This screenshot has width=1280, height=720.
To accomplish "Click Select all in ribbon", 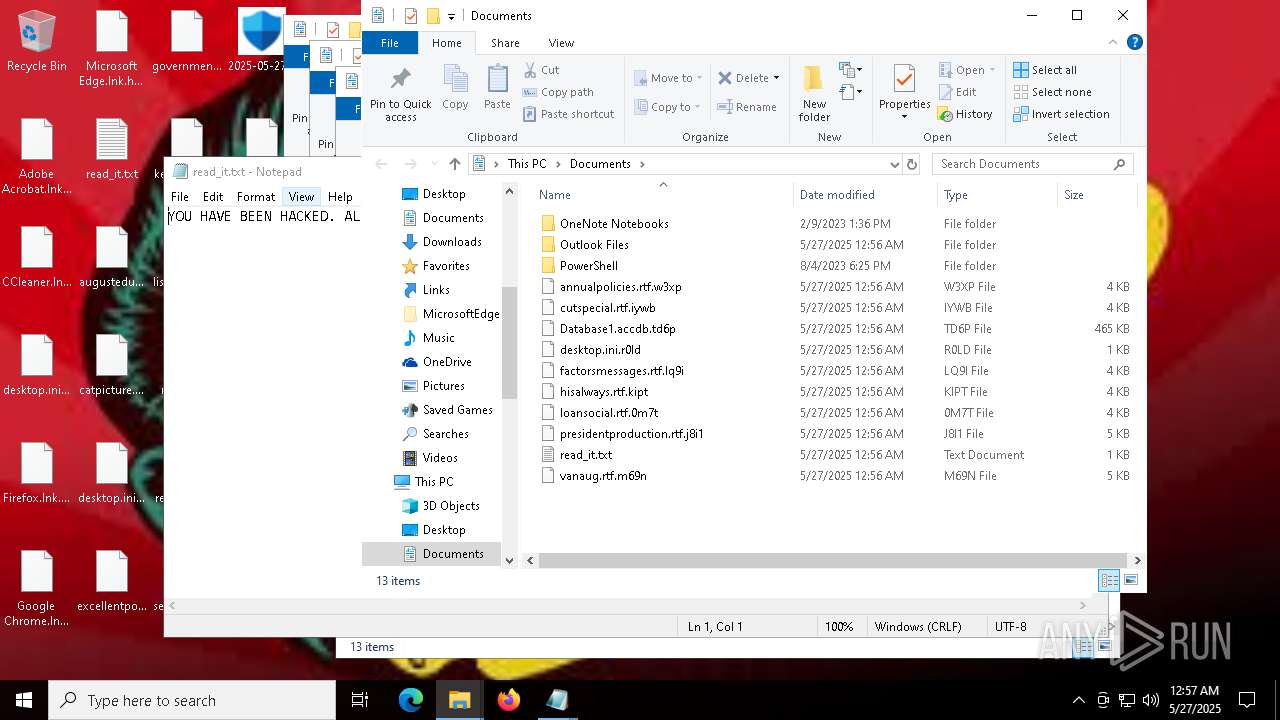I will (x=1045, y=70).
